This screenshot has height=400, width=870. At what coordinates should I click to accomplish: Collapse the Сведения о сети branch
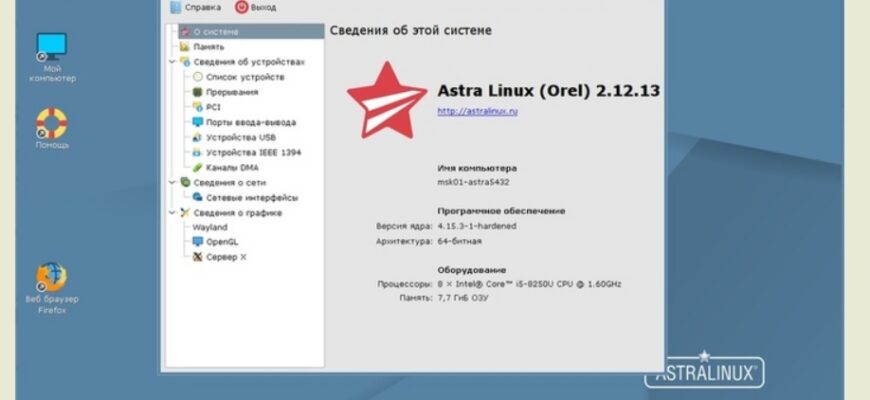(x=172, y=183)
